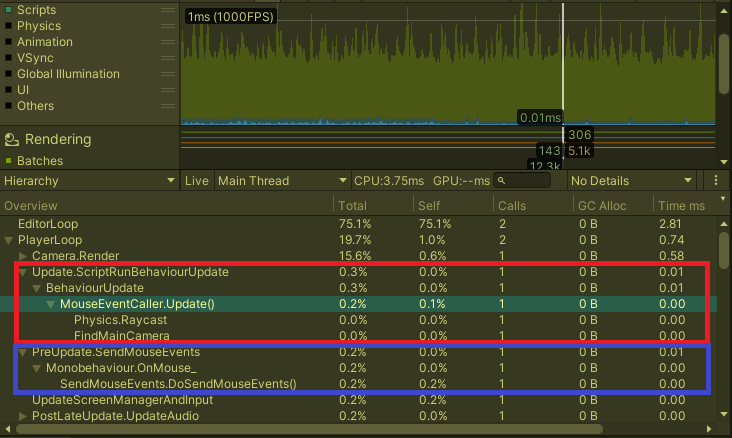Click the left arrow of horizontal scrollbar

click(x=7, y=429)
